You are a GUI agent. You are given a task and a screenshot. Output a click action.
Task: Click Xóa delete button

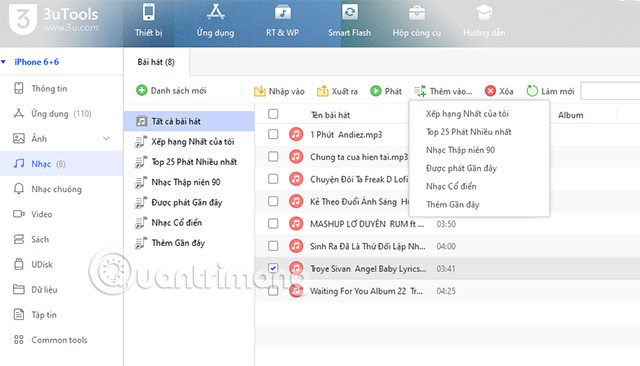coord(499,91)
